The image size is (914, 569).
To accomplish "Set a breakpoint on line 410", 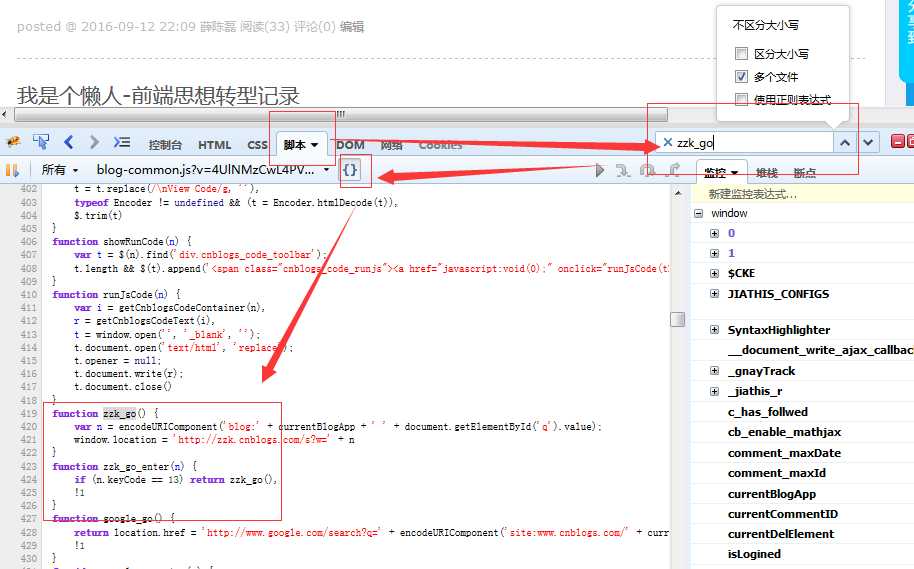I will tap(28, 294).
